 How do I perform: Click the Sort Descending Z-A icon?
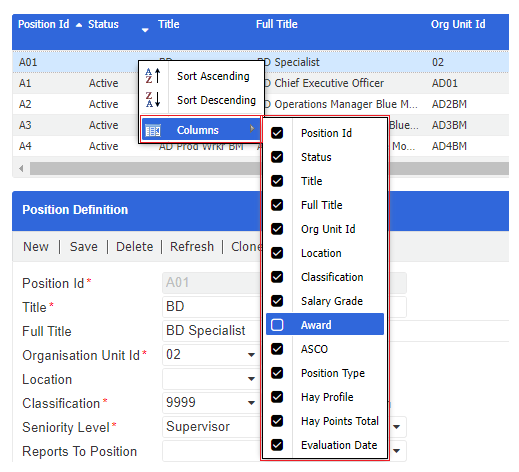tap(153, 100)
